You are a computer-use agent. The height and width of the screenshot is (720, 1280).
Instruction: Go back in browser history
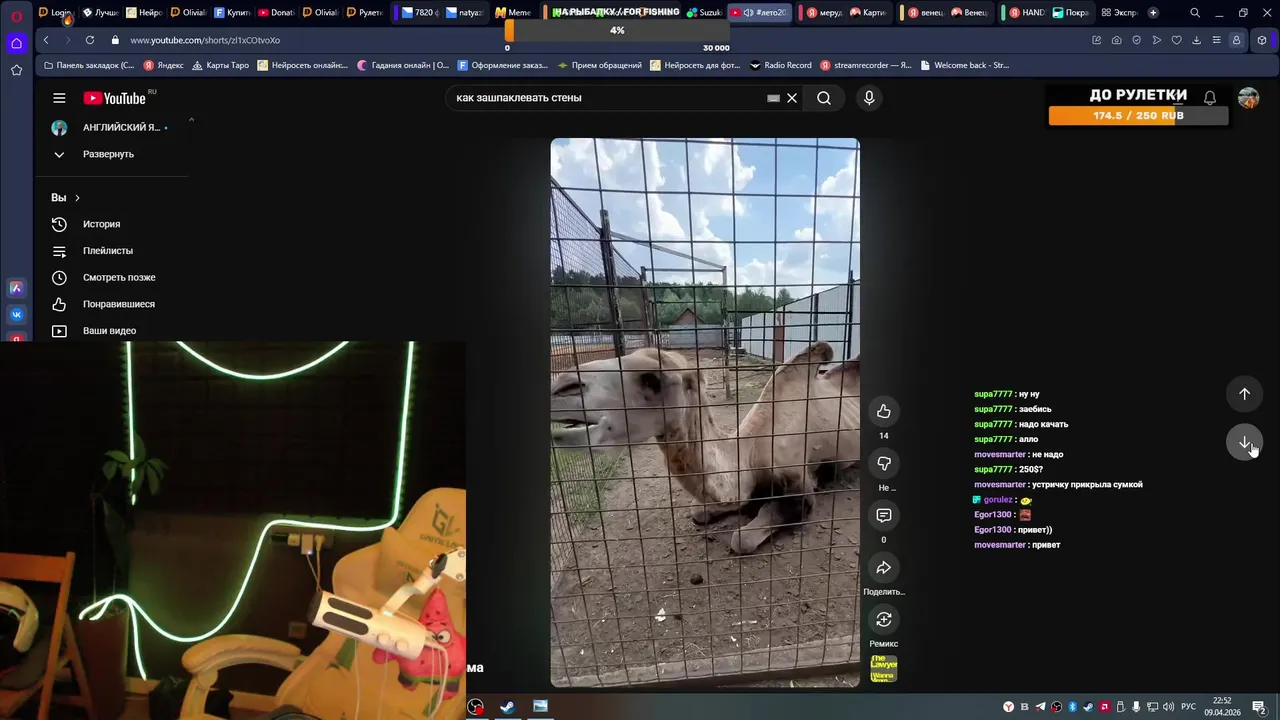(x=46, y=40)
